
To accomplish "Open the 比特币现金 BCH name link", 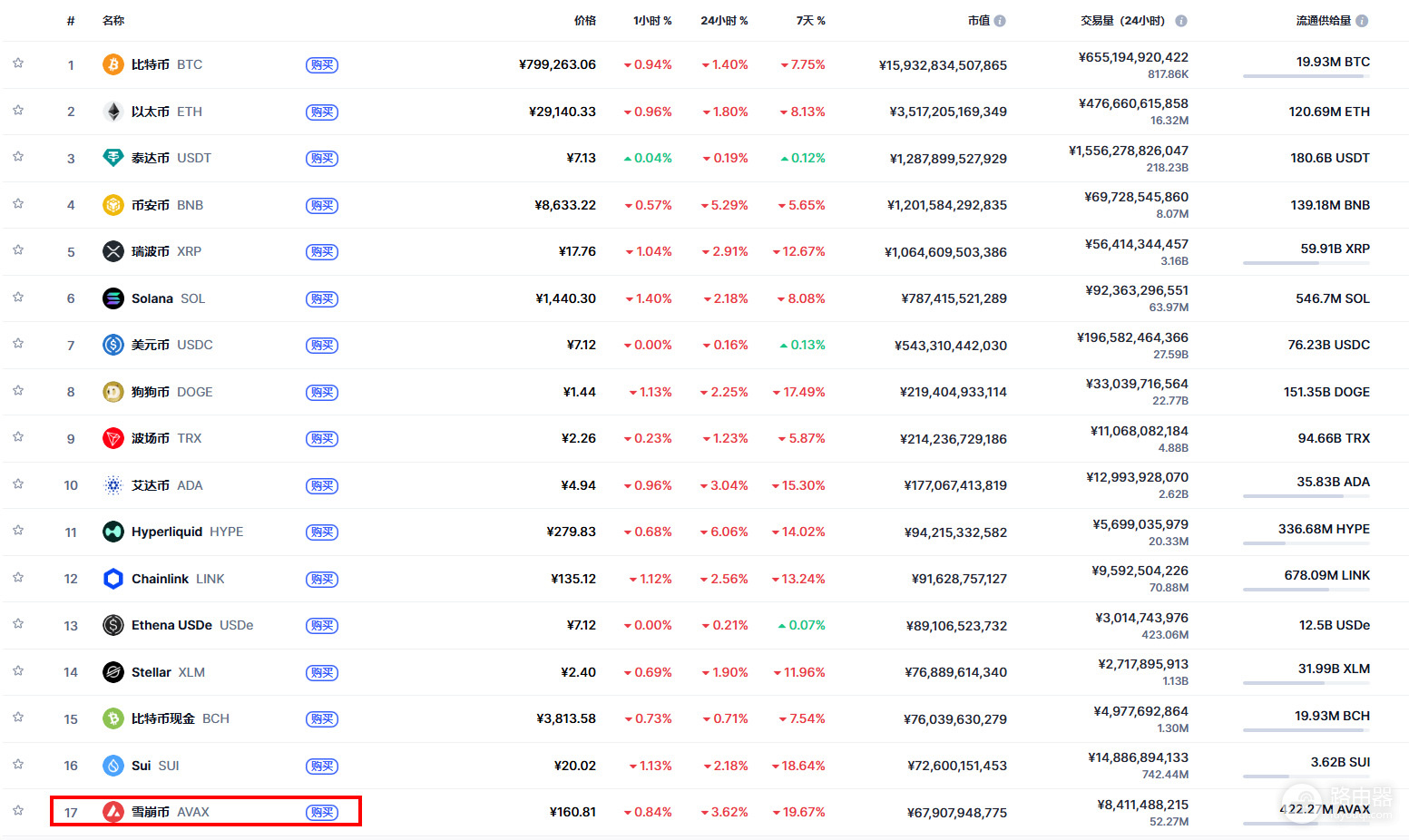I will tap(181, 718).
